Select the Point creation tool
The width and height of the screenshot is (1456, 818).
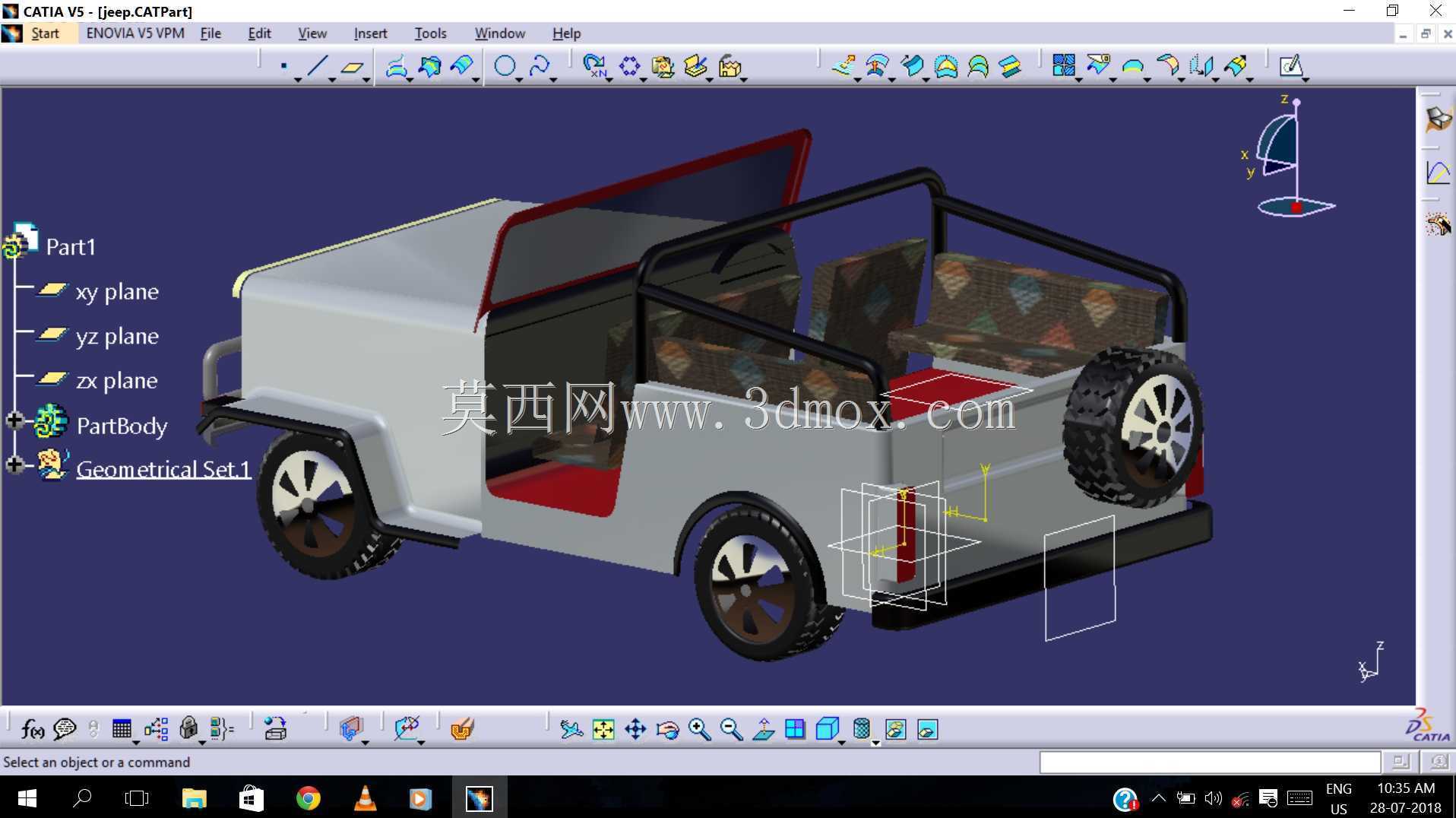(283, 66)
